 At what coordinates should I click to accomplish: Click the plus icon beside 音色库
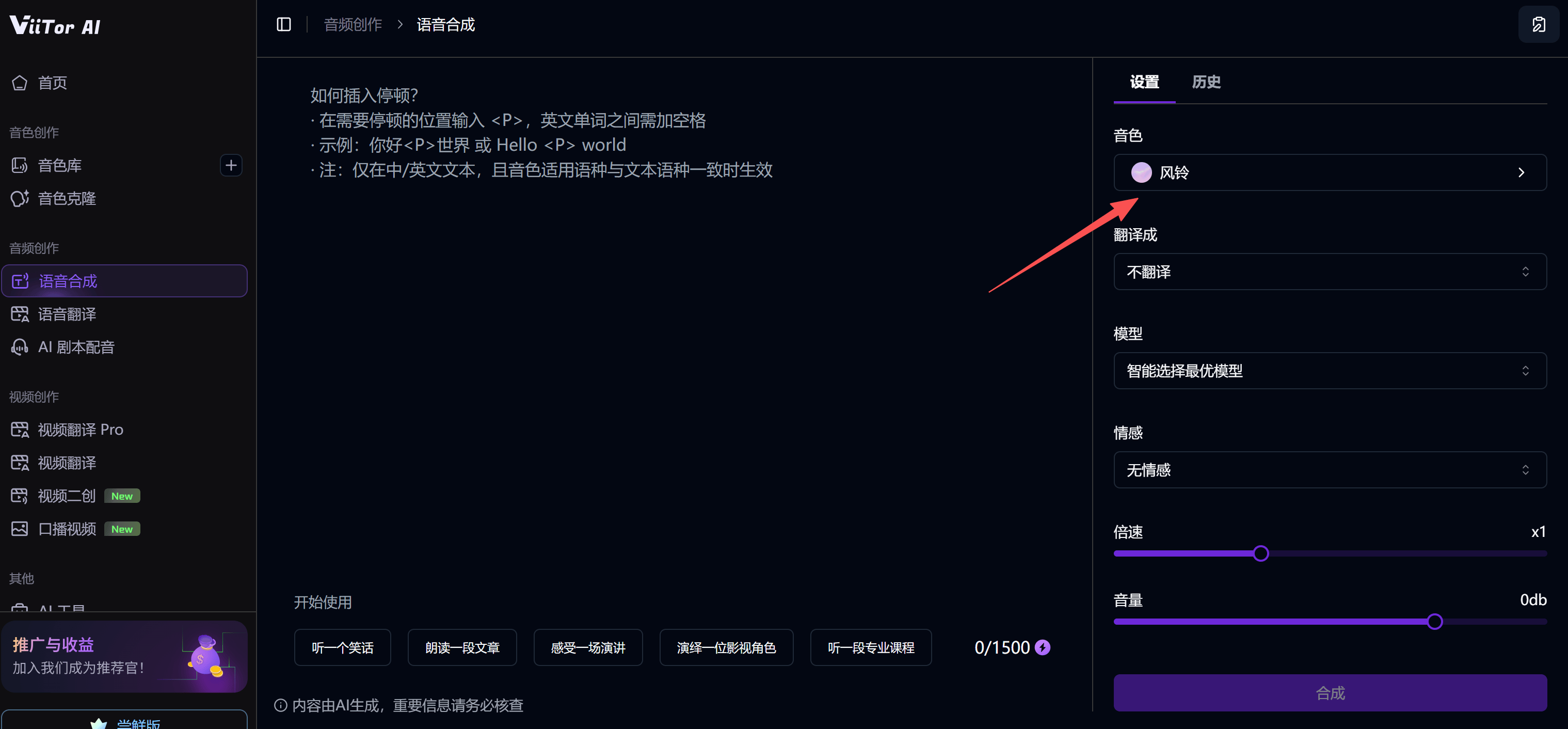pos(231,165)
